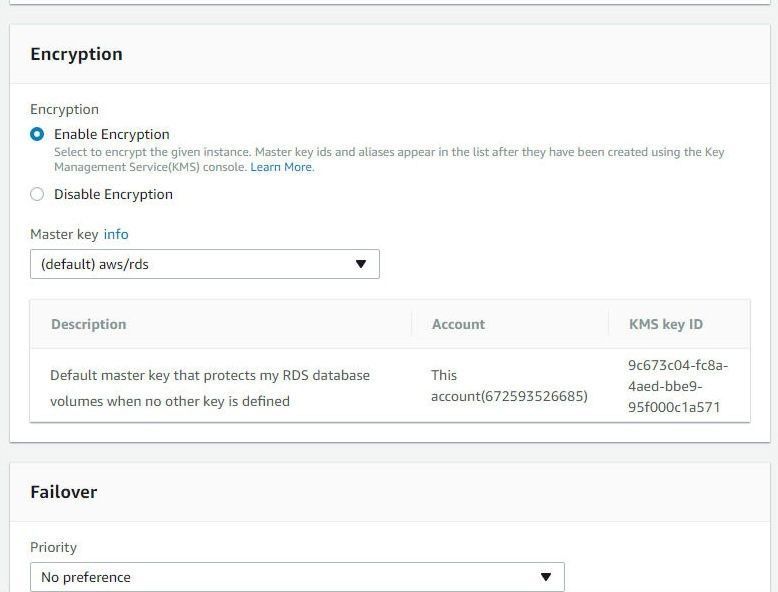778x592 pixels.
Task: Click the Master key field label
Action: coord(65,234)
